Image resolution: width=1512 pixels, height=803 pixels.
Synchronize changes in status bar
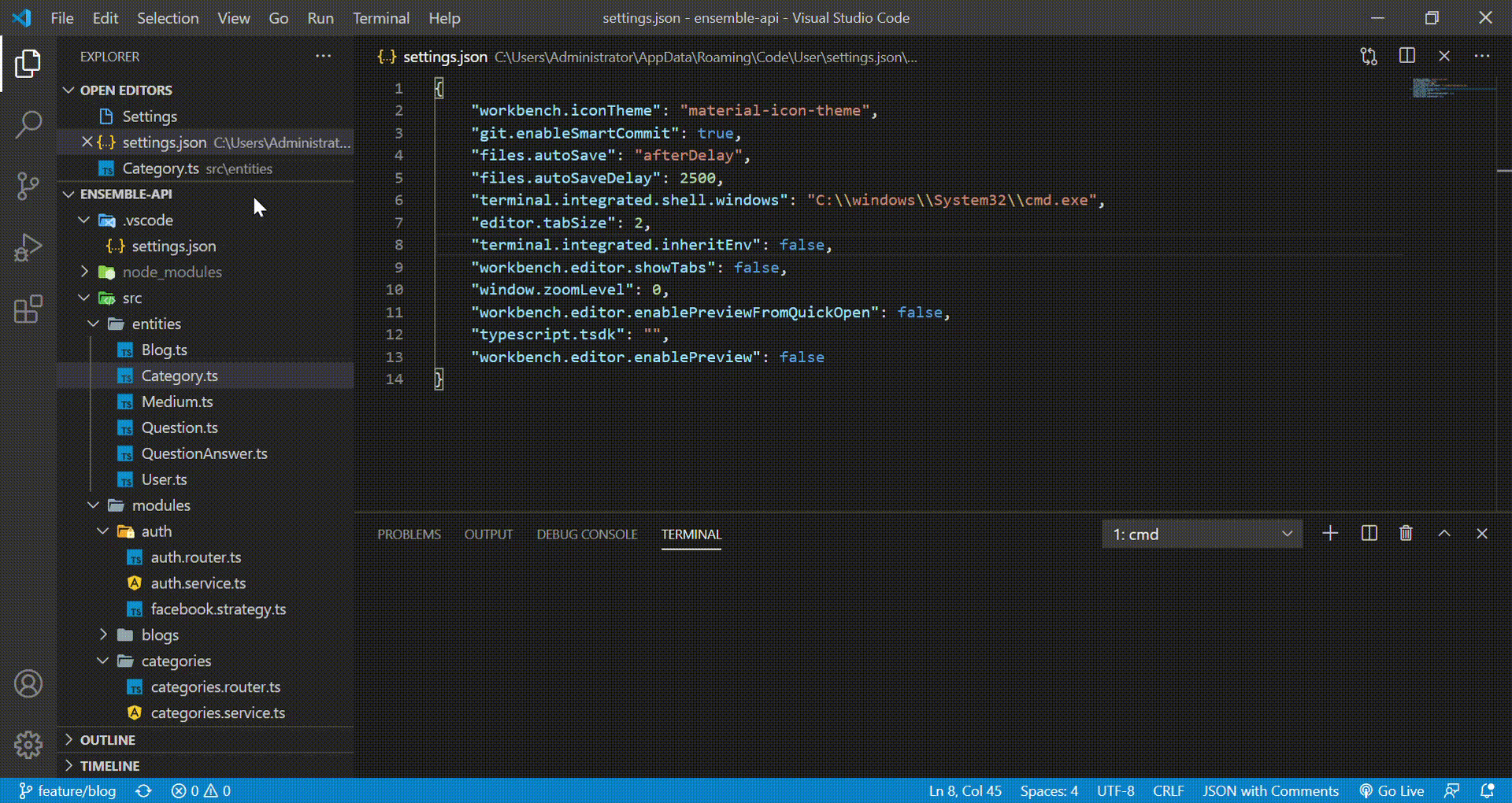143,790
